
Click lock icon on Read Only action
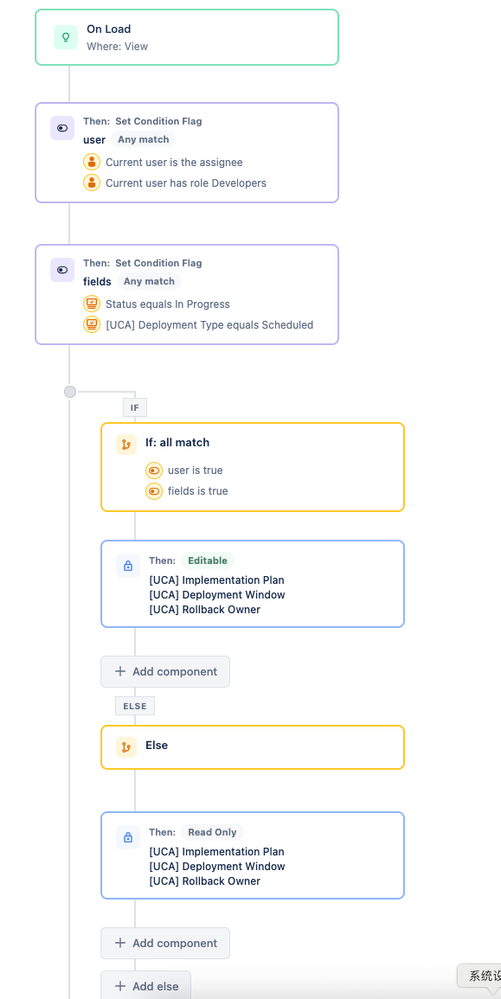(127, 837)
